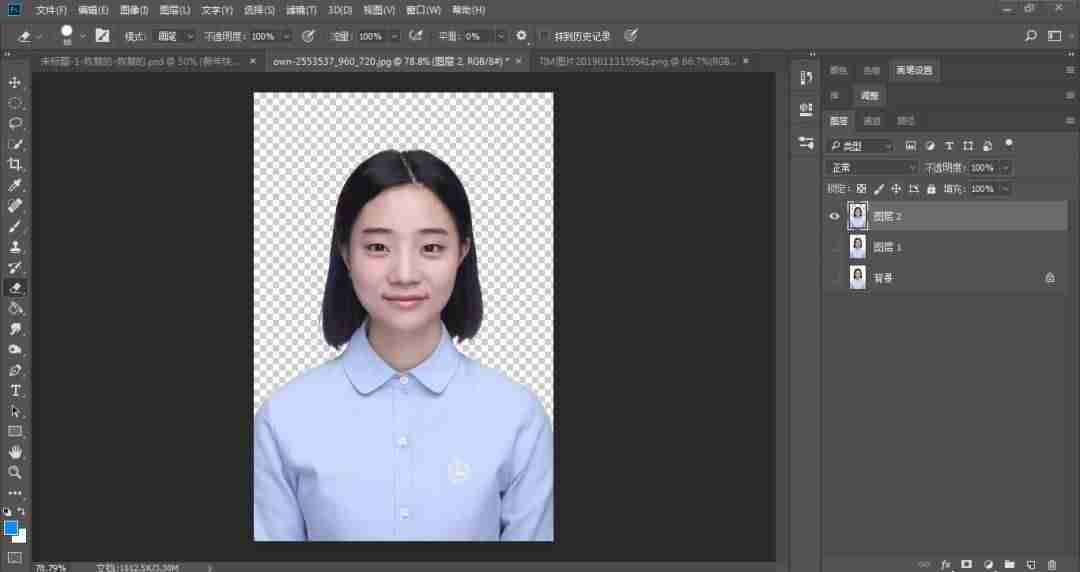Screen dimensions: 1080x572
Task: Open Properties panel icon in collapsed dock
Action: coord(806,109)
